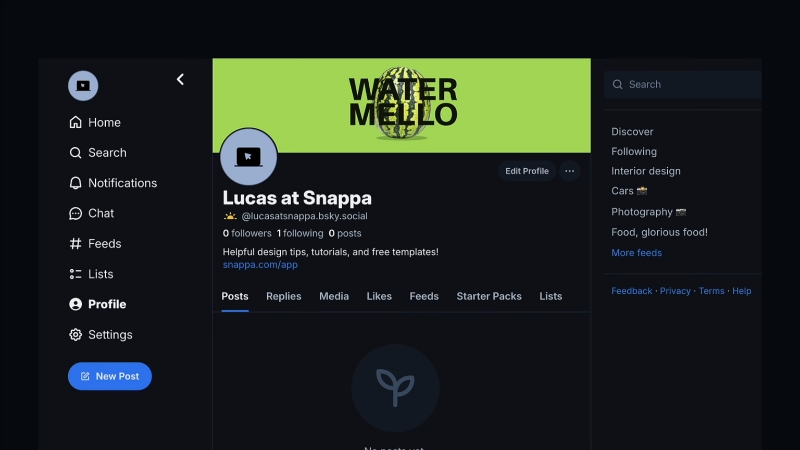Open Settings via the gear icon
Image resolution: width=800 pixels, height=450 pixels.
click(76, 335)
